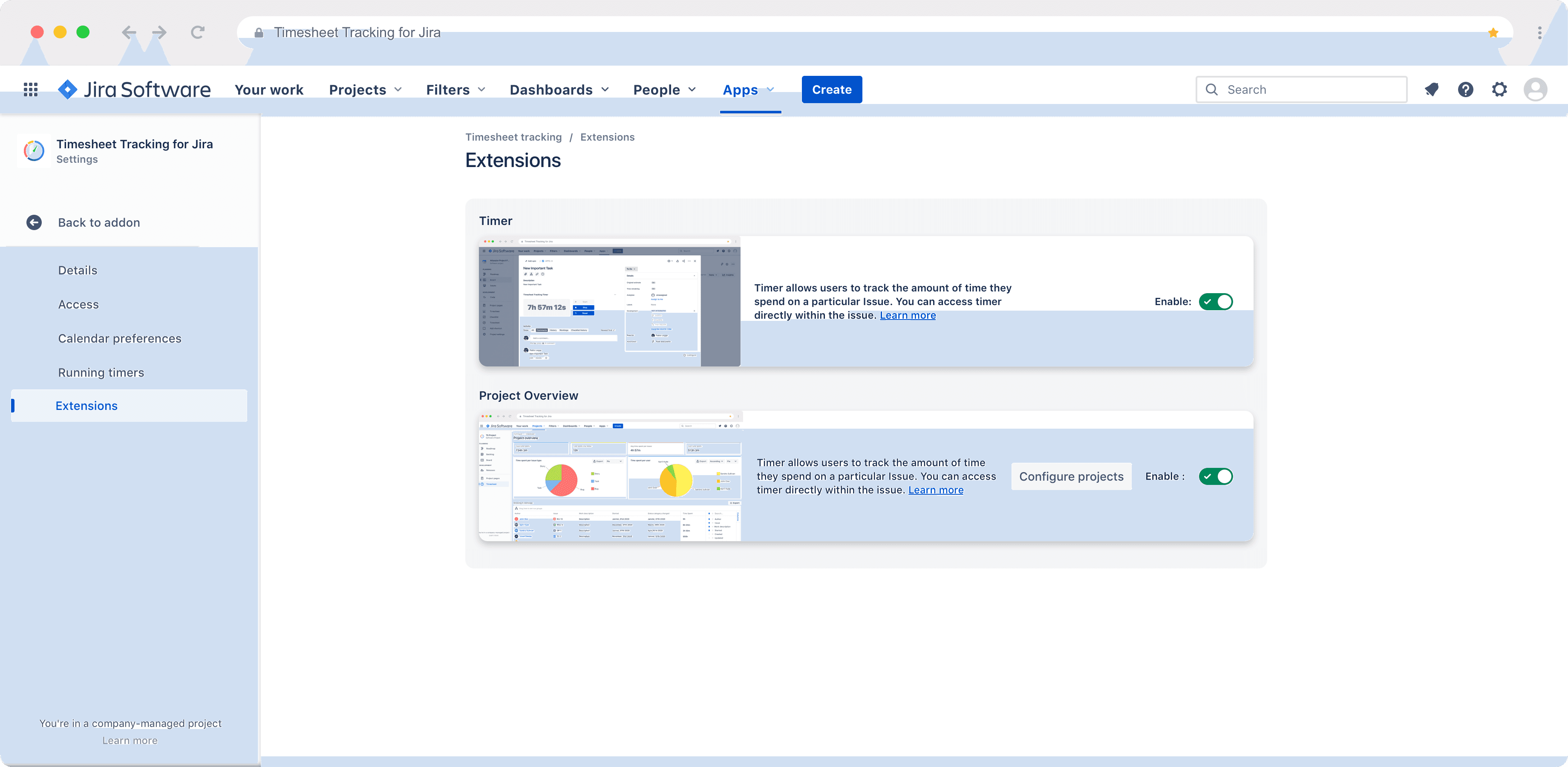
Task: Click the search magnifier icon
Action: [x=1211, y=89]
